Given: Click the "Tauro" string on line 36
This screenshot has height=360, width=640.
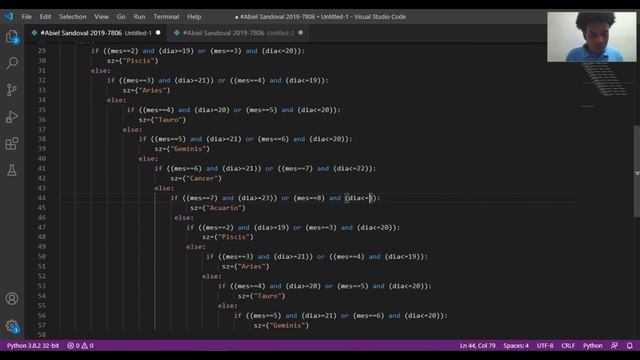Looking at the screenshot, I should [x=168, y=120].
